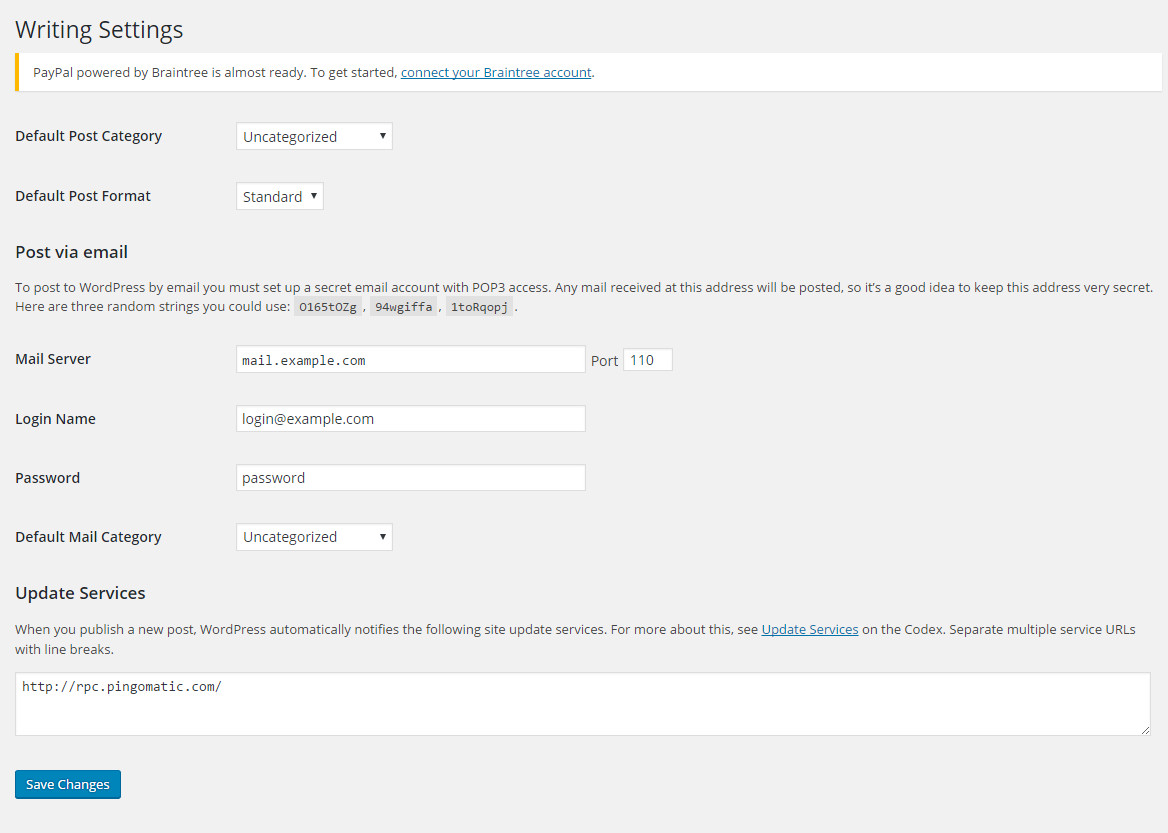The height and width of the screenshot is (833, 1168).
Task: Click the Default Post Category label
Action: (89, 136)
